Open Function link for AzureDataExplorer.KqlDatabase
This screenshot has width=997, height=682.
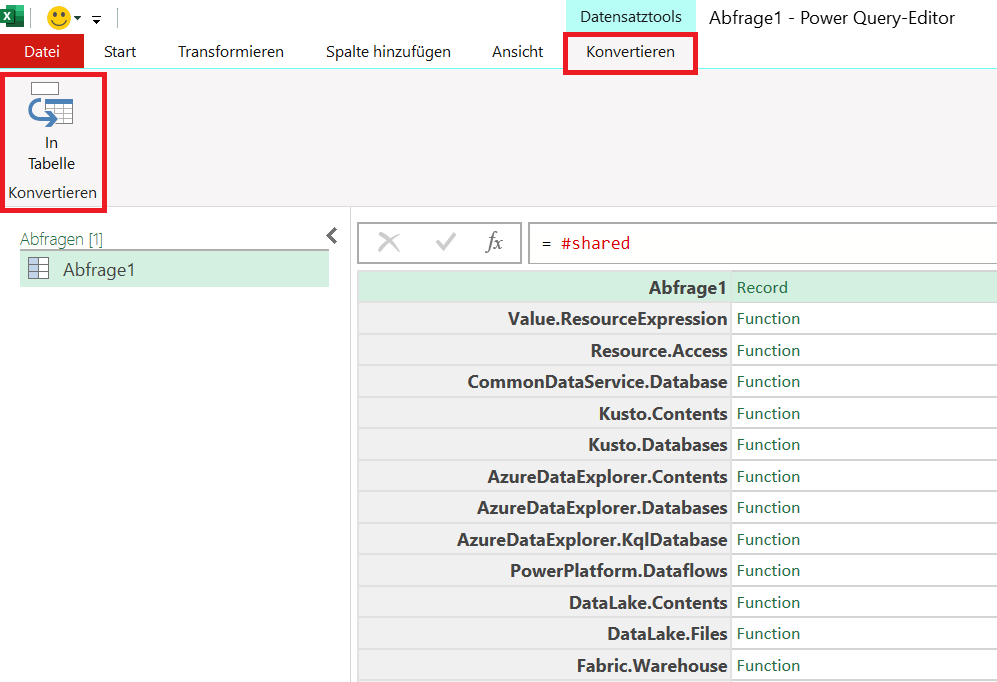[x=768, y=539]
